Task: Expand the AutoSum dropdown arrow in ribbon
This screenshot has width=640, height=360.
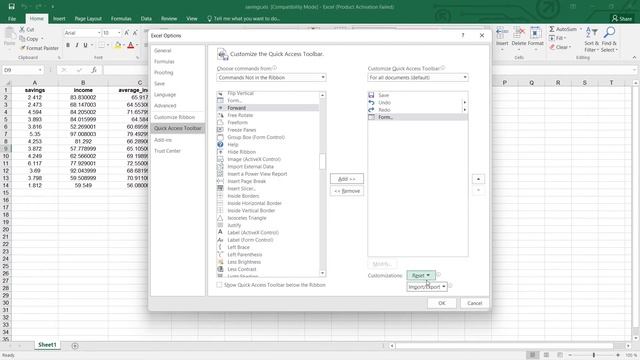Action: pos(580,29)
